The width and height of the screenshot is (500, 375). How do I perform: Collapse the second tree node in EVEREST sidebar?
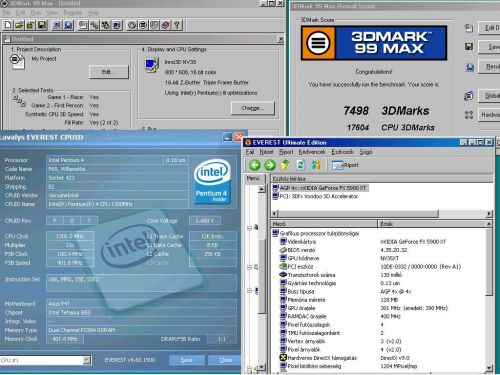[249, 267]
